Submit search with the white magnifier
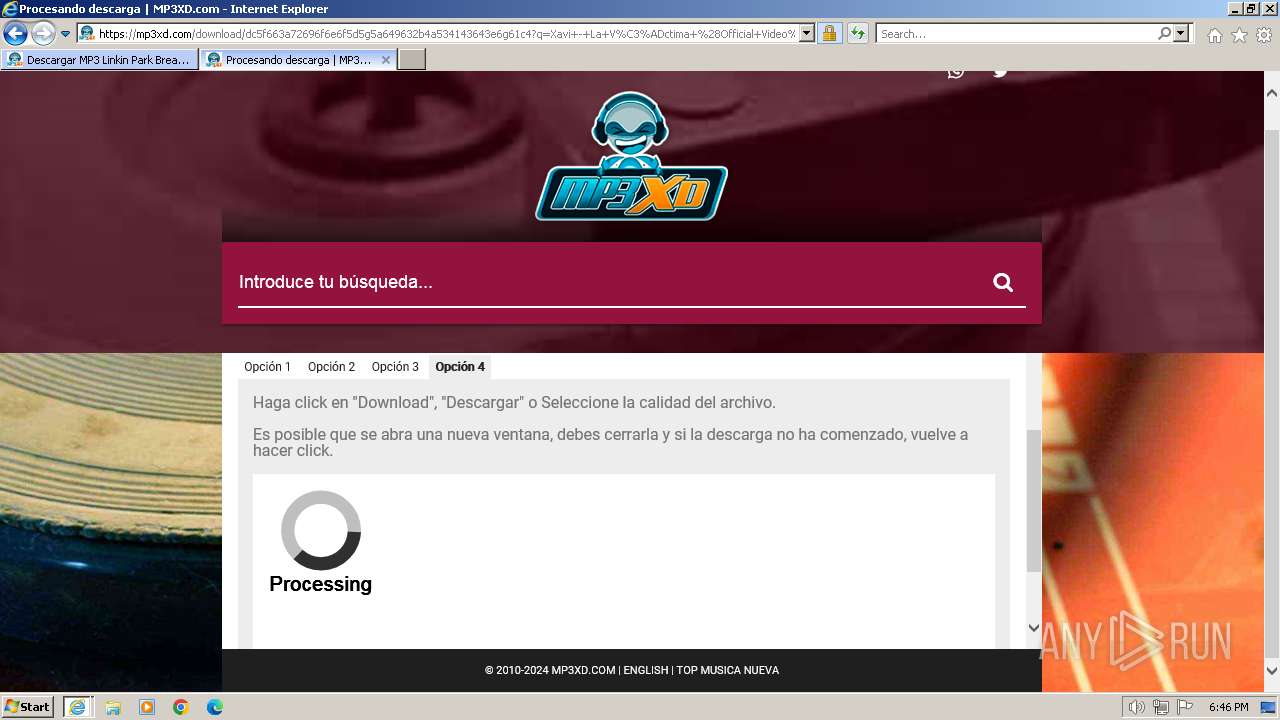Screen dimensions: 1280x720 [1003, 282]
